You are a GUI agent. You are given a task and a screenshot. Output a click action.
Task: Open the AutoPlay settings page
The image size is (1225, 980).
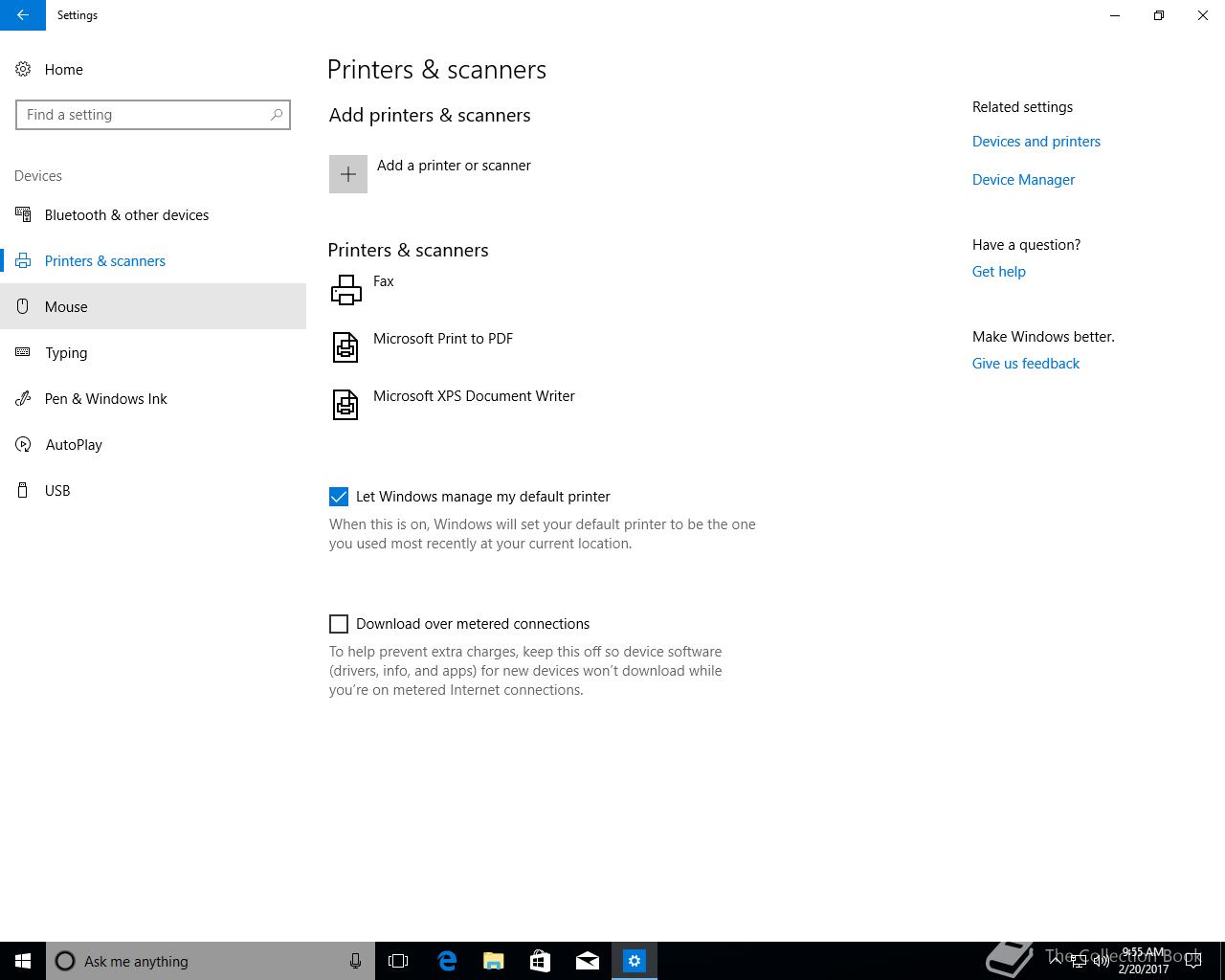click(x=153, y=445)
